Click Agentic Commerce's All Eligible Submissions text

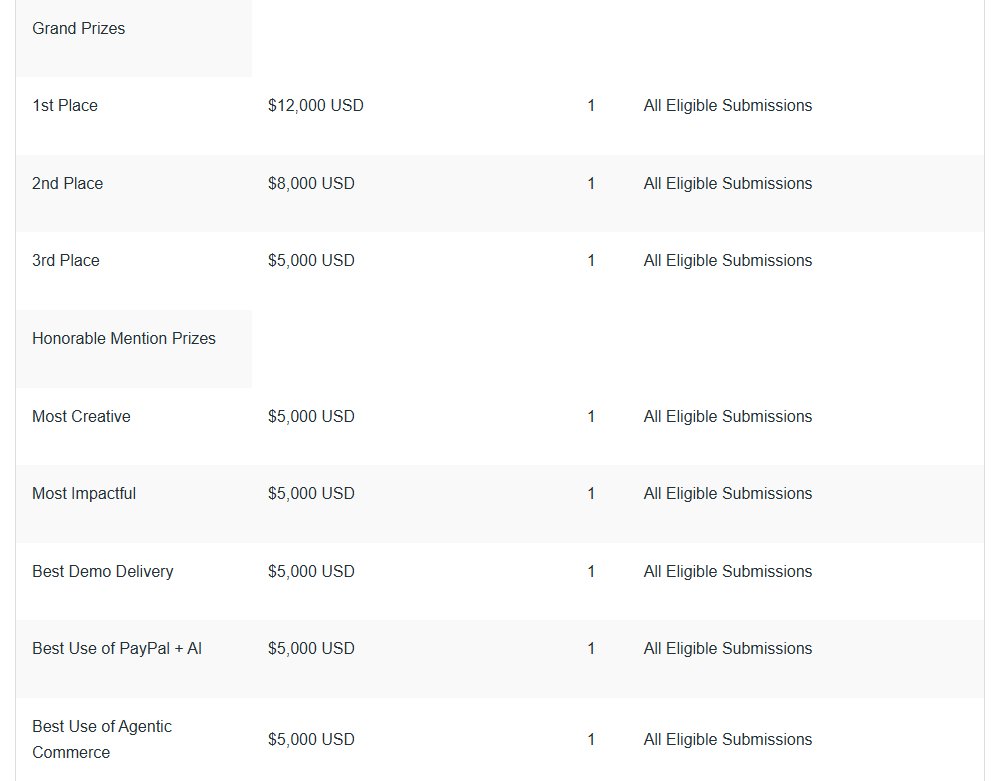click(x=728, y=740)
